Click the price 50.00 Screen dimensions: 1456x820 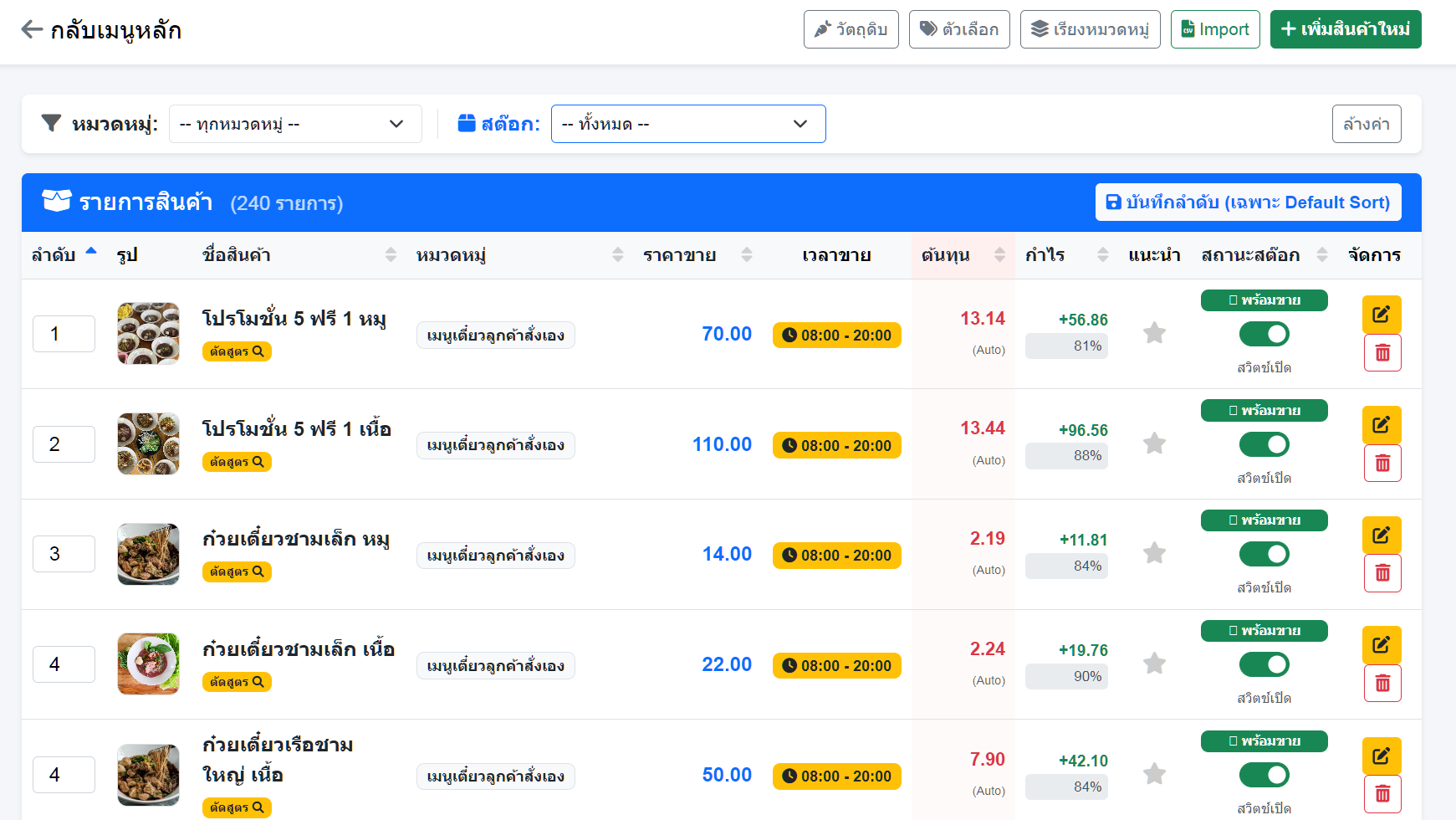[727, 775]
